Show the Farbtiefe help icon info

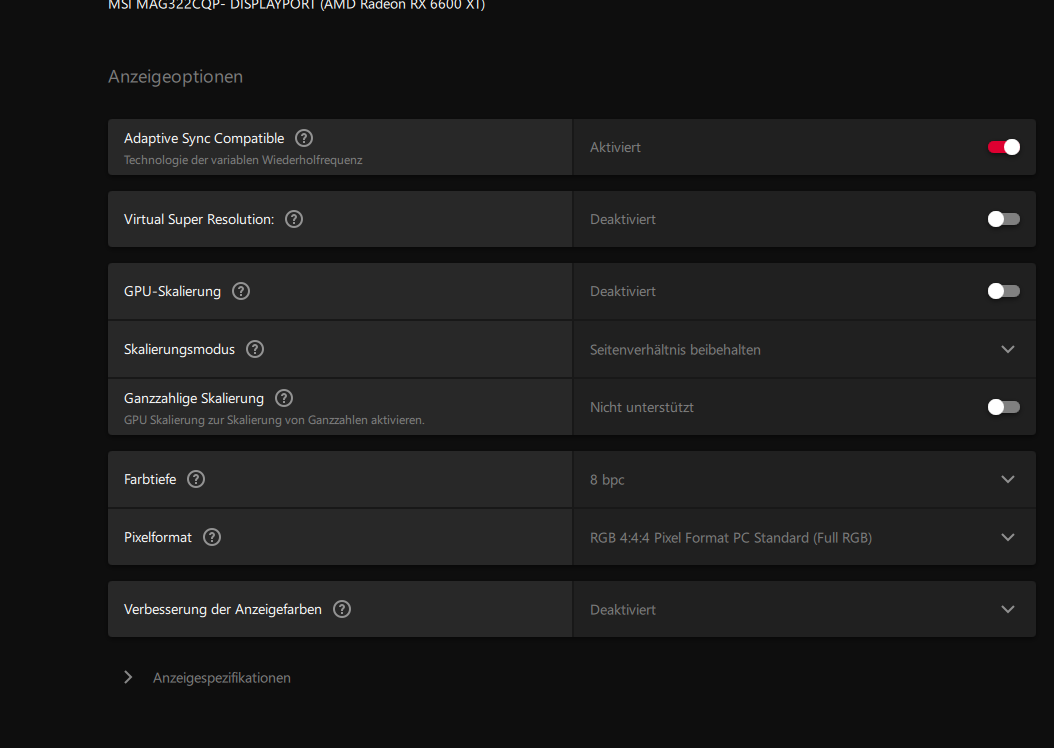click(x=196, y=479)
